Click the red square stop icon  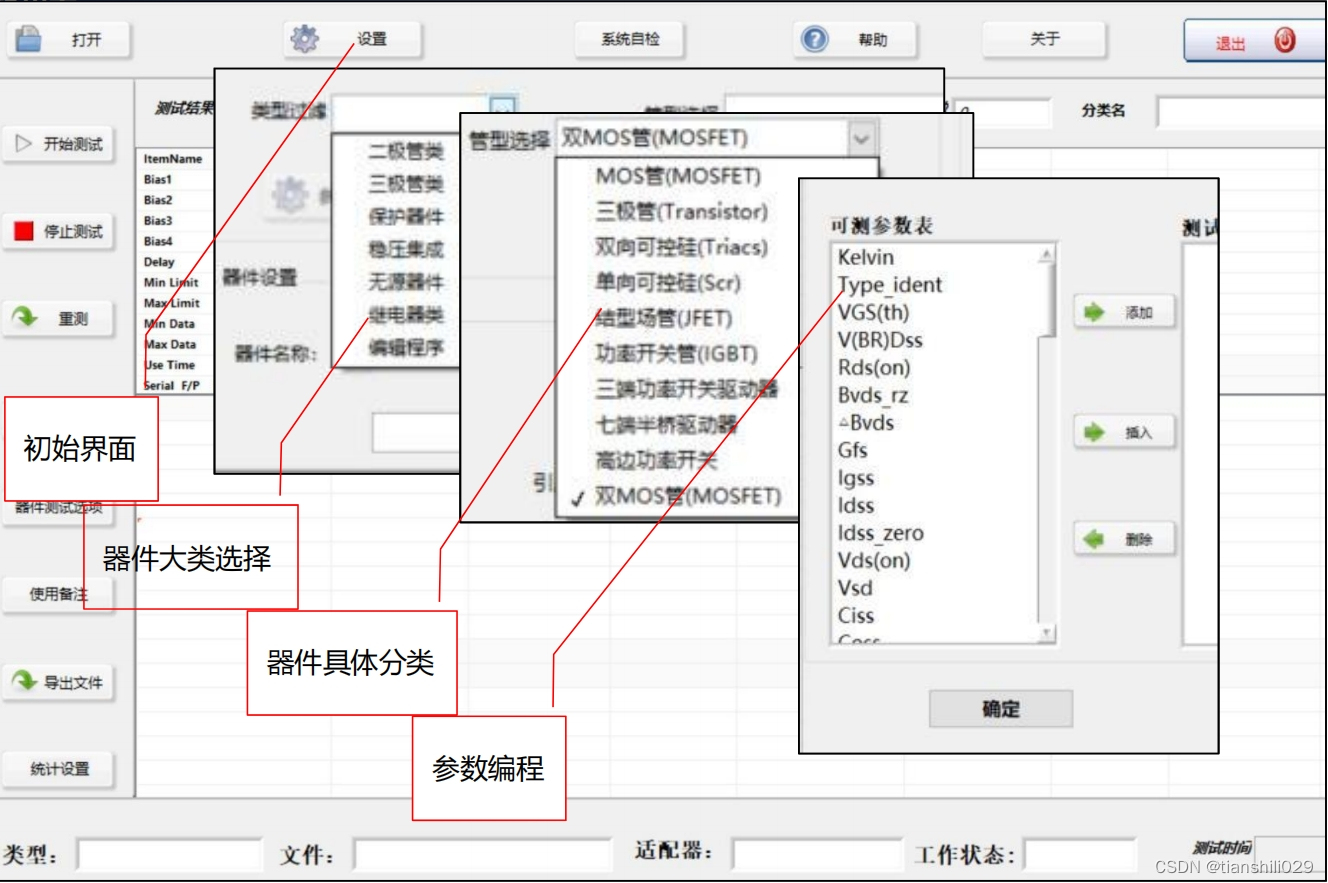click(x=24, y=231)
